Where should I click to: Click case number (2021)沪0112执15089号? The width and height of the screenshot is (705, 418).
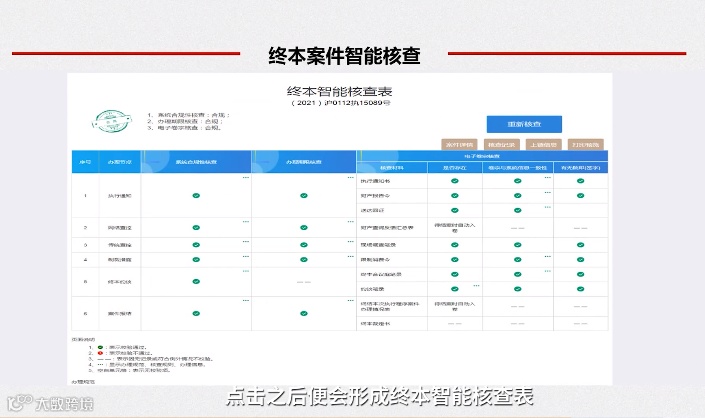[x=341, y=103]
